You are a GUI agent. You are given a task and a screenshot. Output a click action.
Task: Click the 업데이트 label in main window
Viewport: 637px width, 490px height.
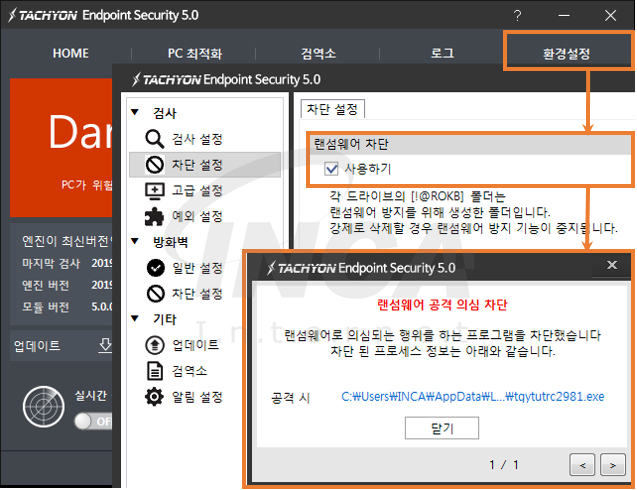(x=37, y=346)
